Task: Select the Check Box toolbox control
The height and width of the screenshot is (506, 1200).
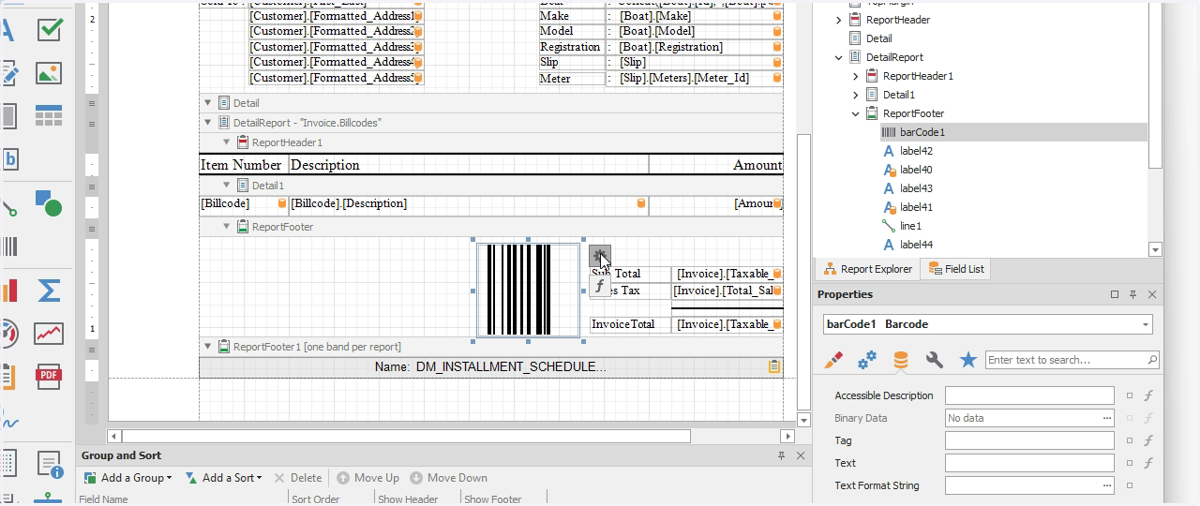Action: 50,30
